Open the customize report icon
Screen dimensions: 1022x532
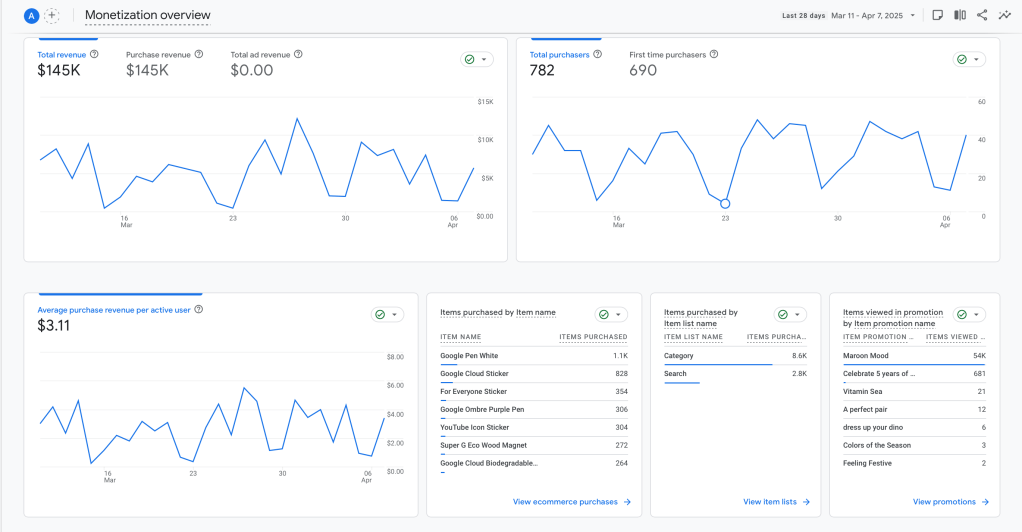coord(937,15)
